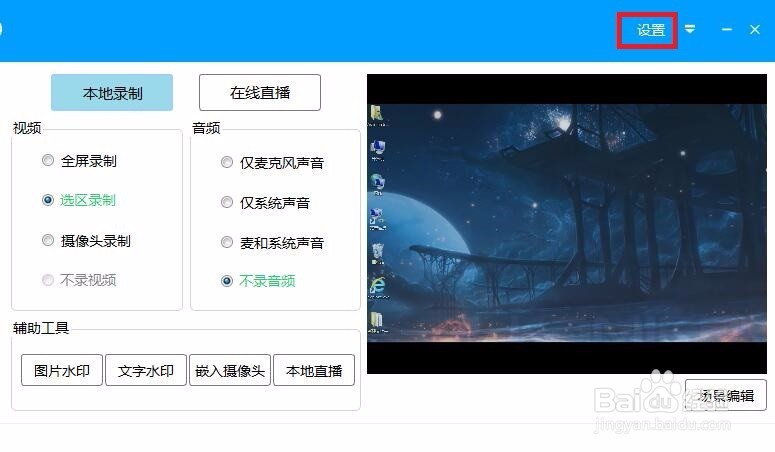The width and height of the screenshot is (775, 452).
Task: Minimize the recorder window
Action: click(727, 30)
